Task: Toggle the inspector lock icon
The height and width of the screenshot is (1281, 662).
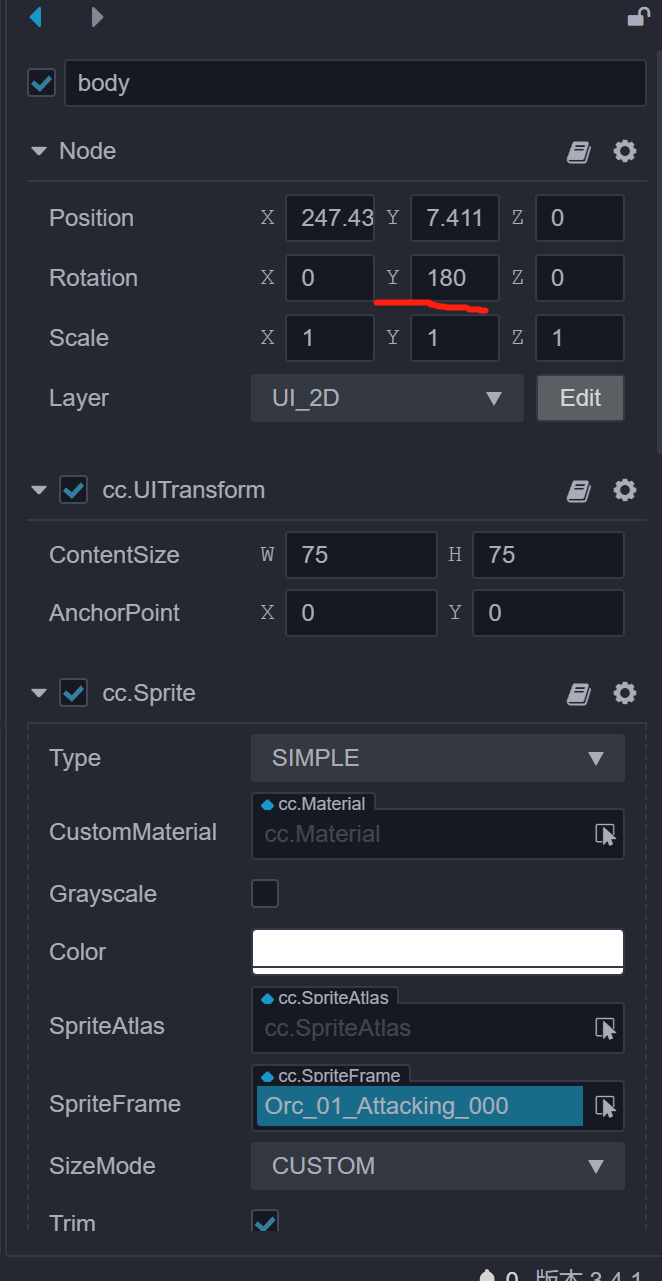Action: click(x=637, y=16)
